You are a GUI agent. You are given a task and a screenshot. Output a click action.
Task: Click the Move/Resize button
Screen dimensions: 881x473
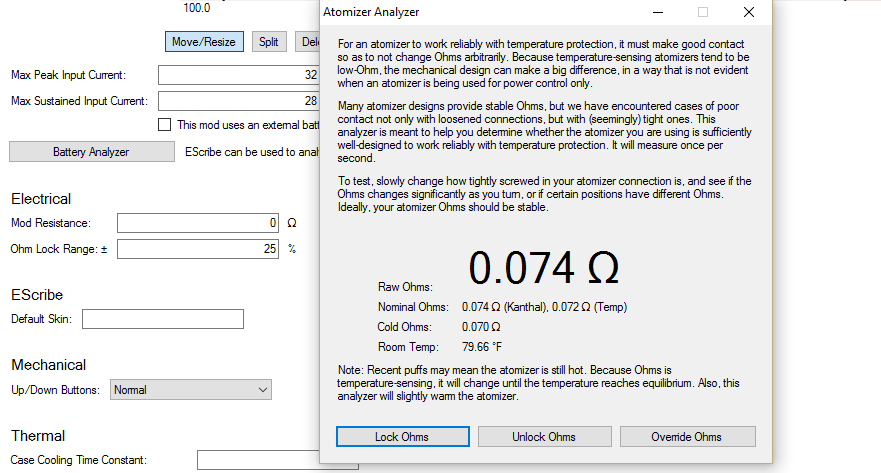coord(204,42)
